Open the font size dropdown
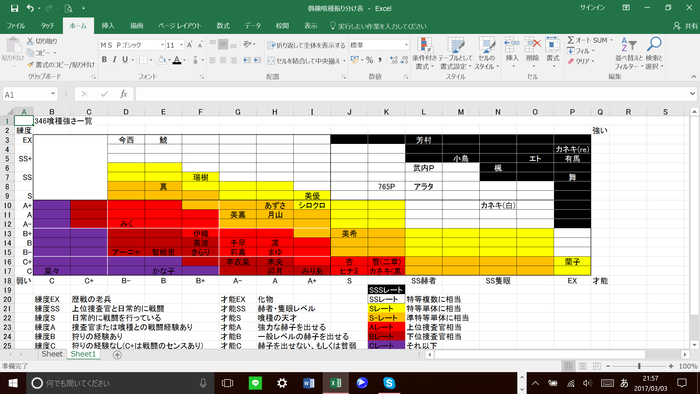This screenshot has width=700, height=394. click(181, 45)
